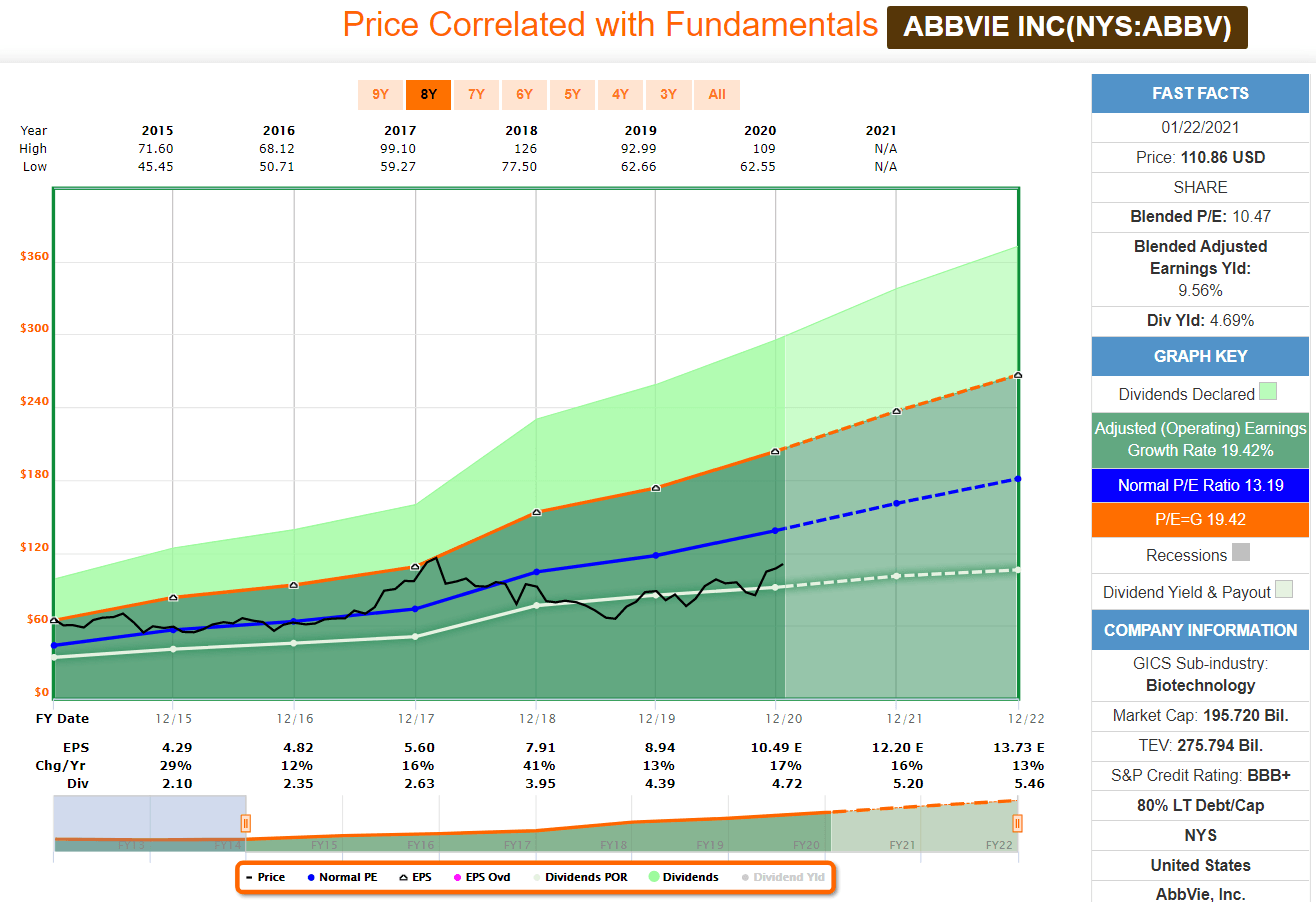
Task: Toggle Dividends series in the legend
Action: (x=684, y=877)
